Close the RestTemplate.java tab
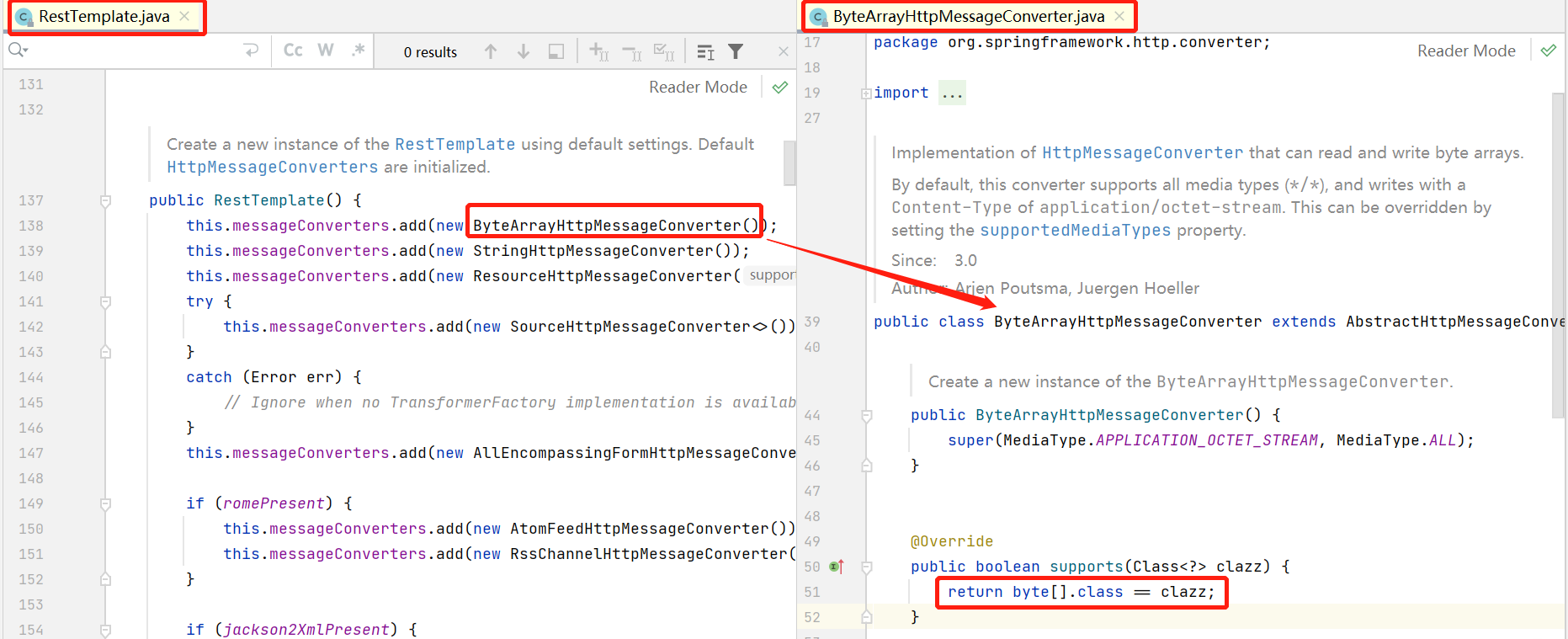The height and width of the screenshot is (639, 1568). [x=184, y=16]
